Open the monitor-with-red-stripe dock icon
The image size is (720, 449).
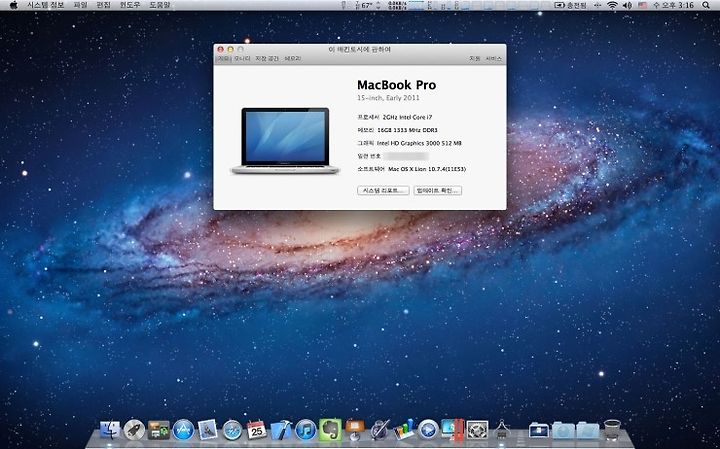tap(453, 430)
